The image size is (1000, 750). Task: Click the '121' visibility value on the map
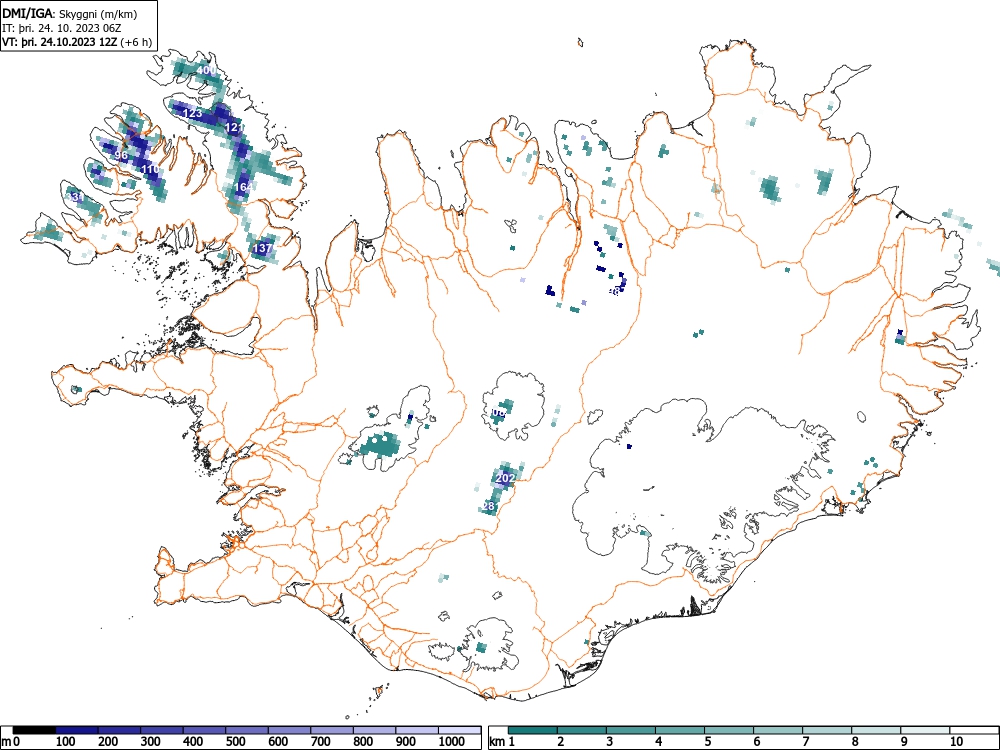click(234, 128)
